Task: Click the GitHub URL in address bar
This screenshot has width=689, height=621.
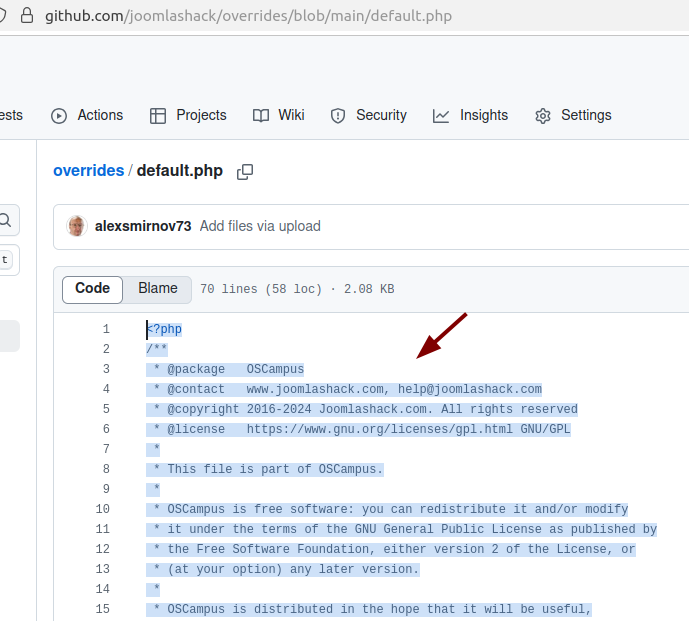Action: point(248,16)
